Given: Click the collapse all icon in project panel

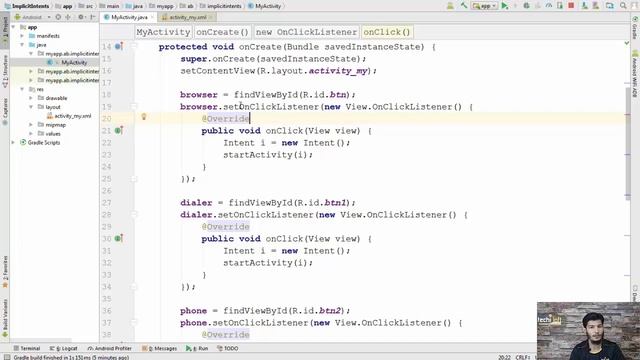Looking at the screenshot, I should (x=68, y=17).
